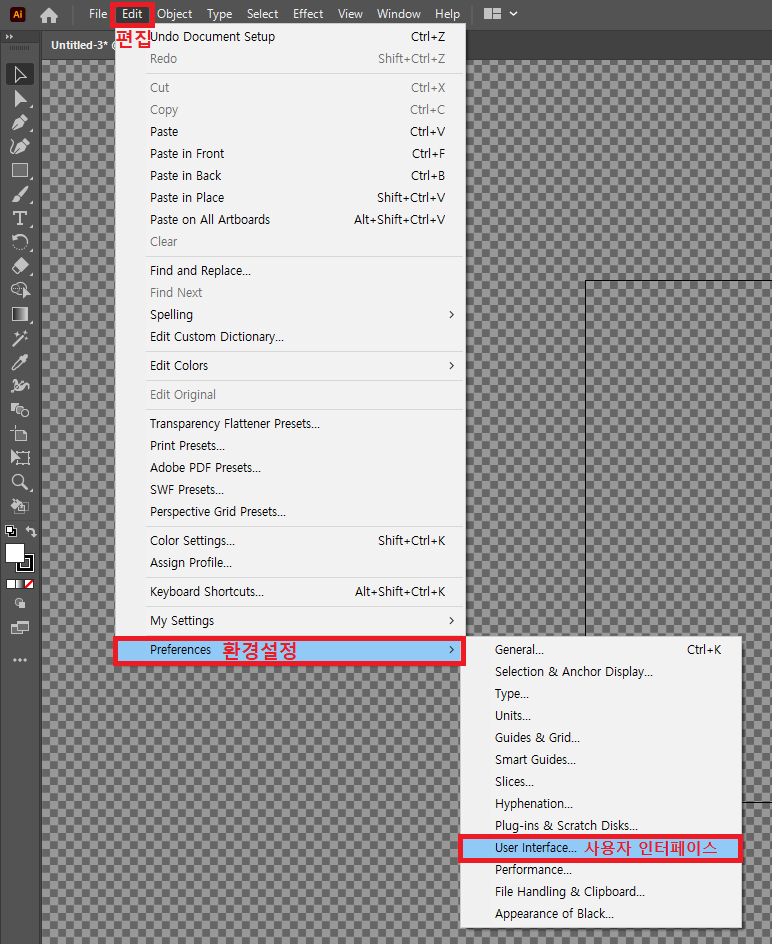
Task: Apply the None red-slash swatch
Action: (x=30, y=584)
